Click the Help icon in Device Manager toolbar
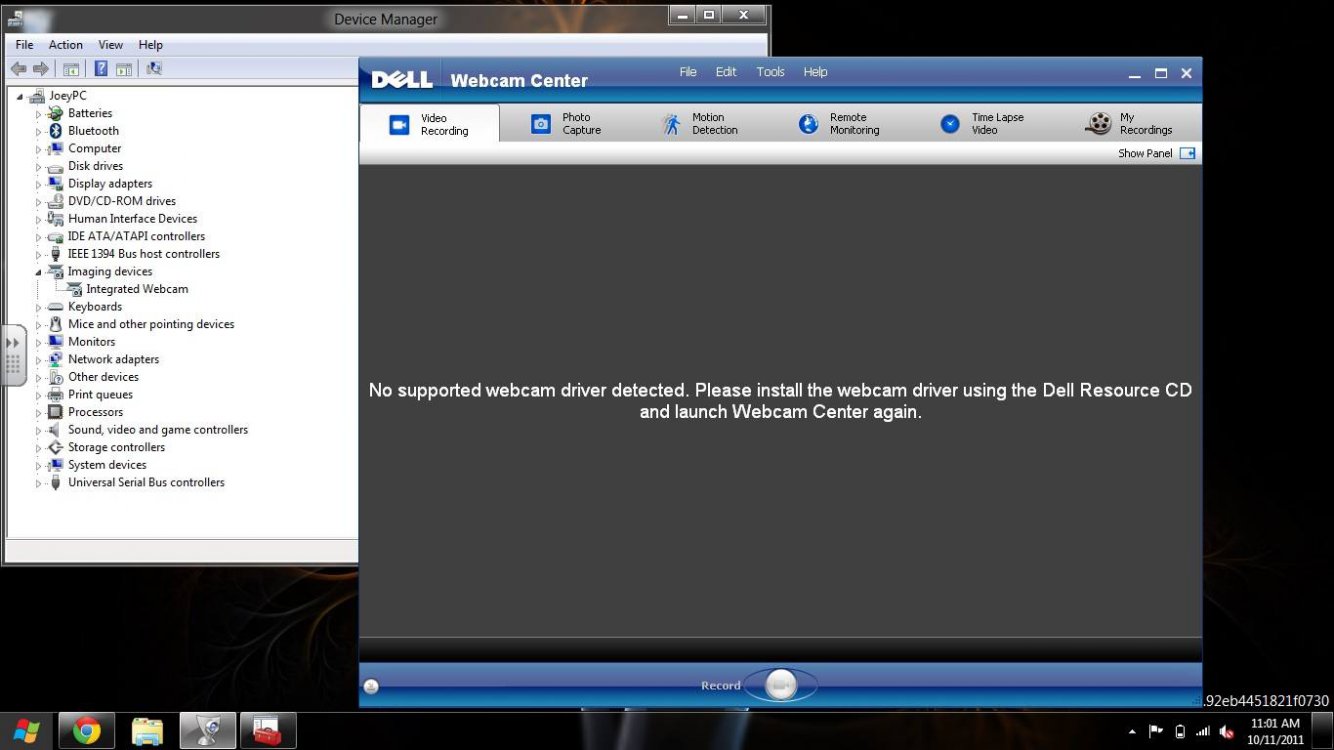 (x=101, y=69)
